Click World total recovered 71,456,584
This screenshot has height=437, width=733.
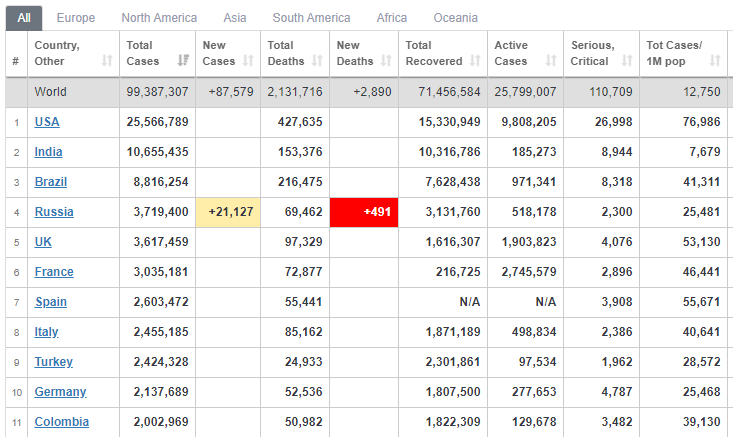(x=449, y=92)
